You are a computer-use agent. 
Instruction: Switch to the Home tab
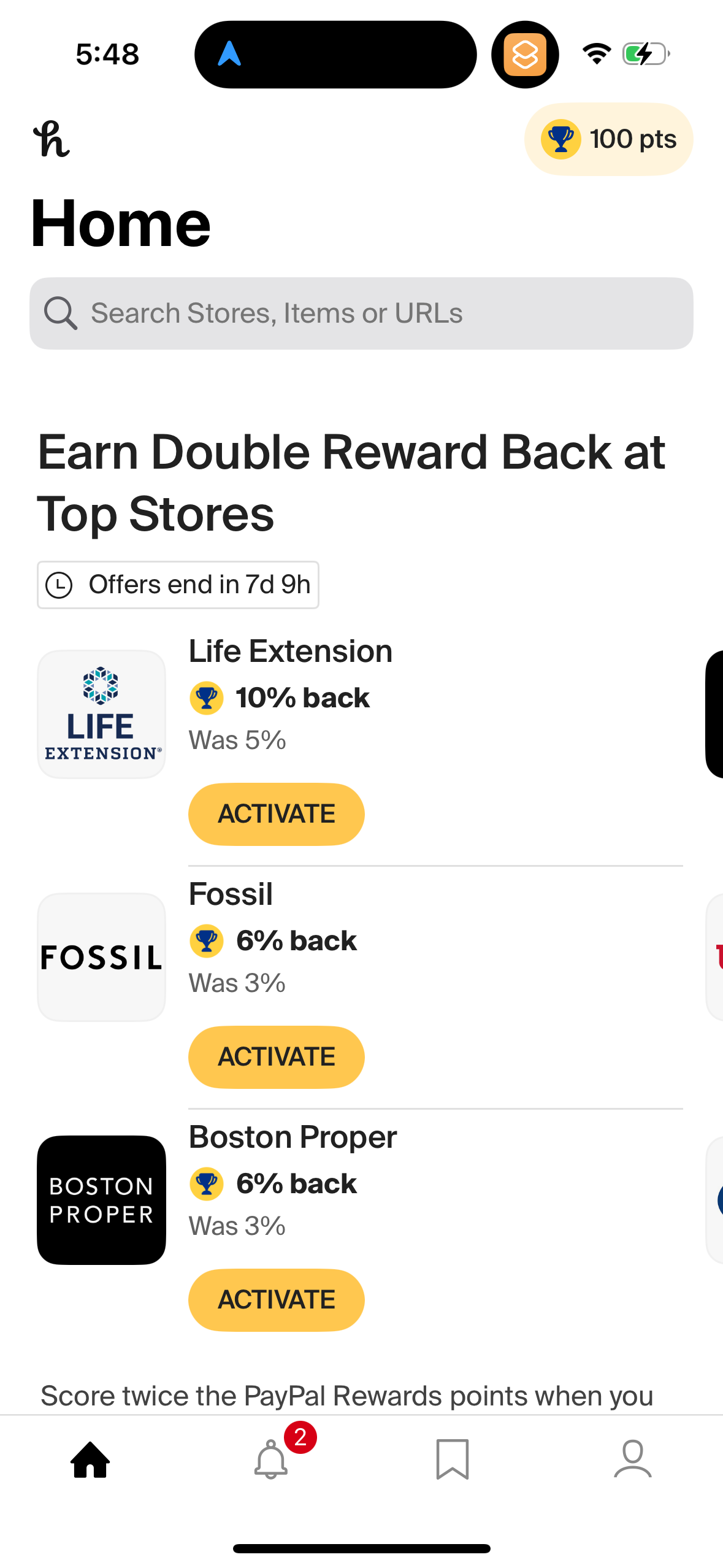(90, 1460)
